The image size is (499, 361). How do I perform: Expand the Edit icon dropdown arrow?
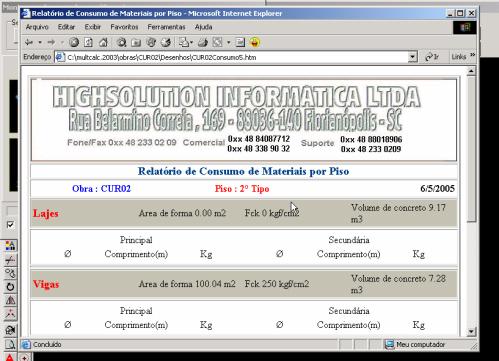[228, 43]
